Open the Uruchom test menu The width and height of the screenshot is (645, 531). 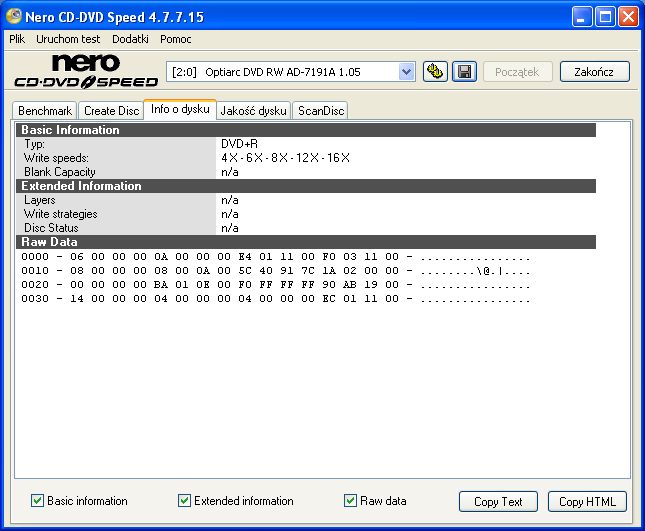pos(68,39)
